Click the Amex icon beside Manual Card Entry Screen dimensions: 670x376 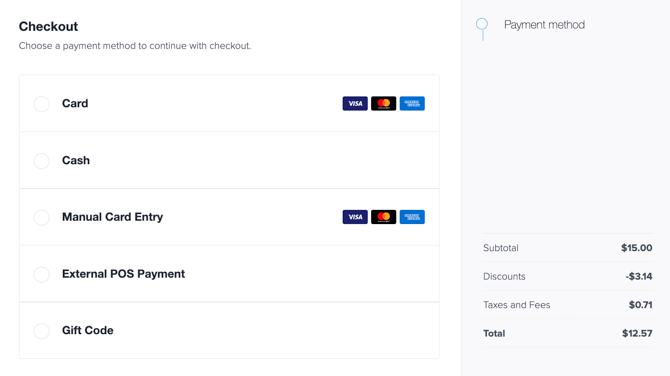coord(412,217)
